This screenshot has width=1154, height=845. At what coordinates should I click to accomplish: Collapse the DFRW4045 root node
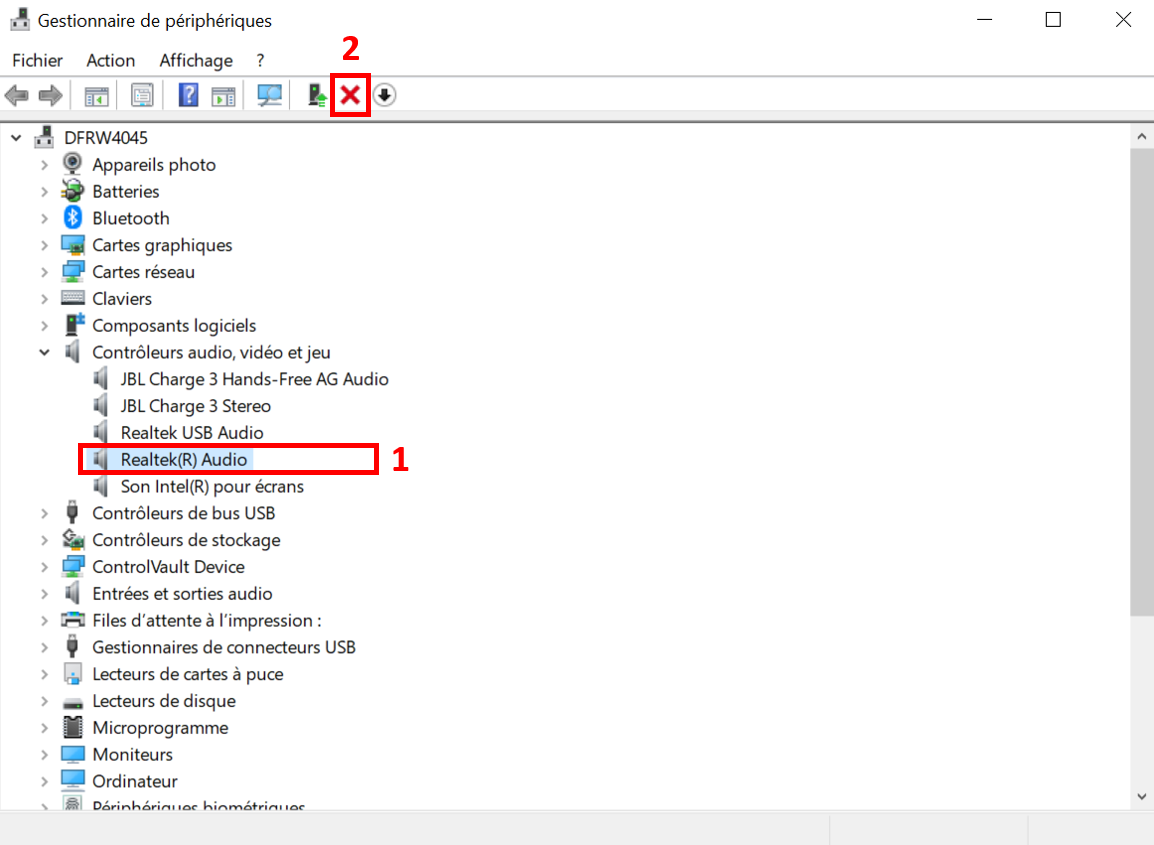[16, 138]
